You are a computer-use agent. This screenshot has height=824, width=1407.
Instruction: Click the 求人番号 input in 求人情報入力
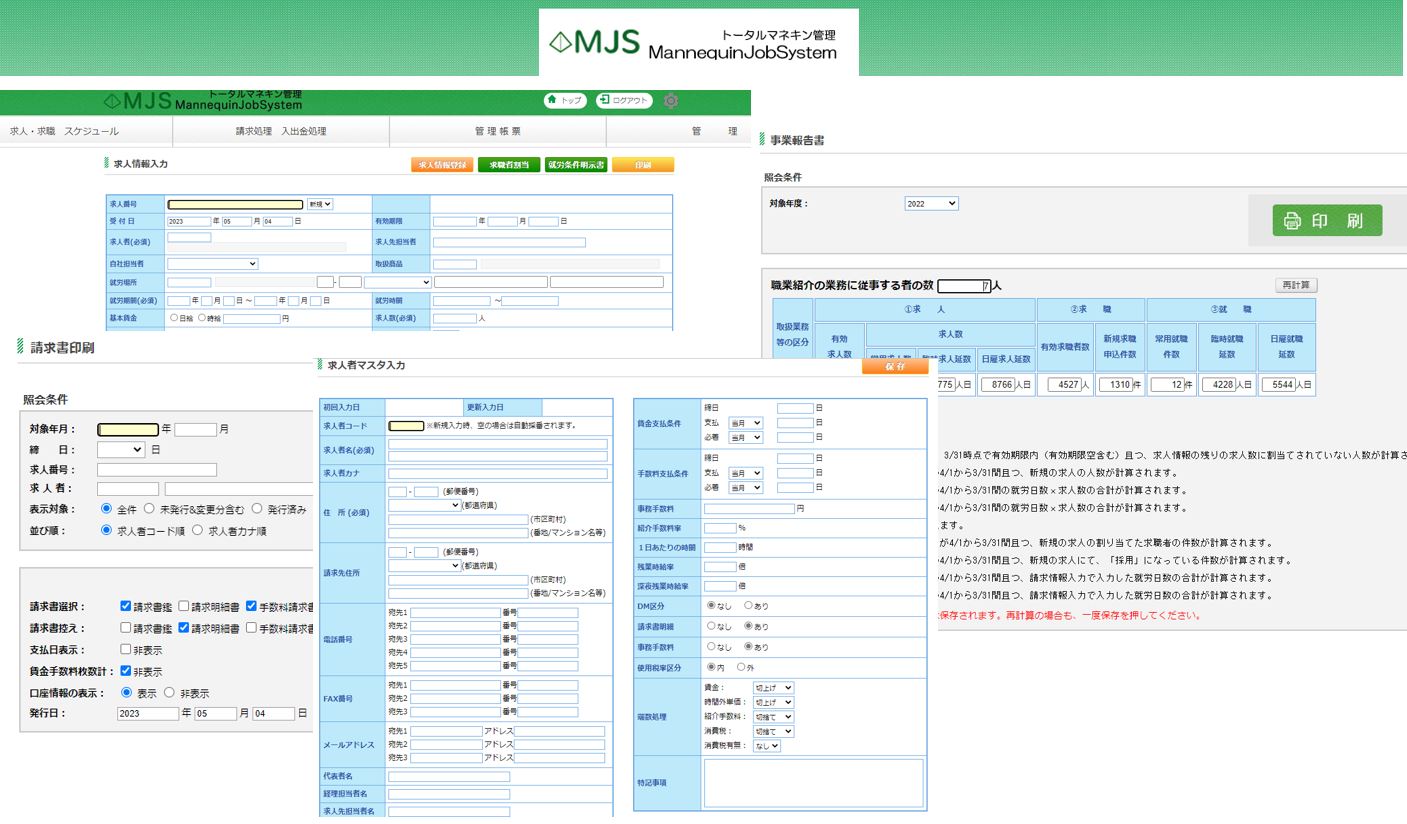coord(235,204)
